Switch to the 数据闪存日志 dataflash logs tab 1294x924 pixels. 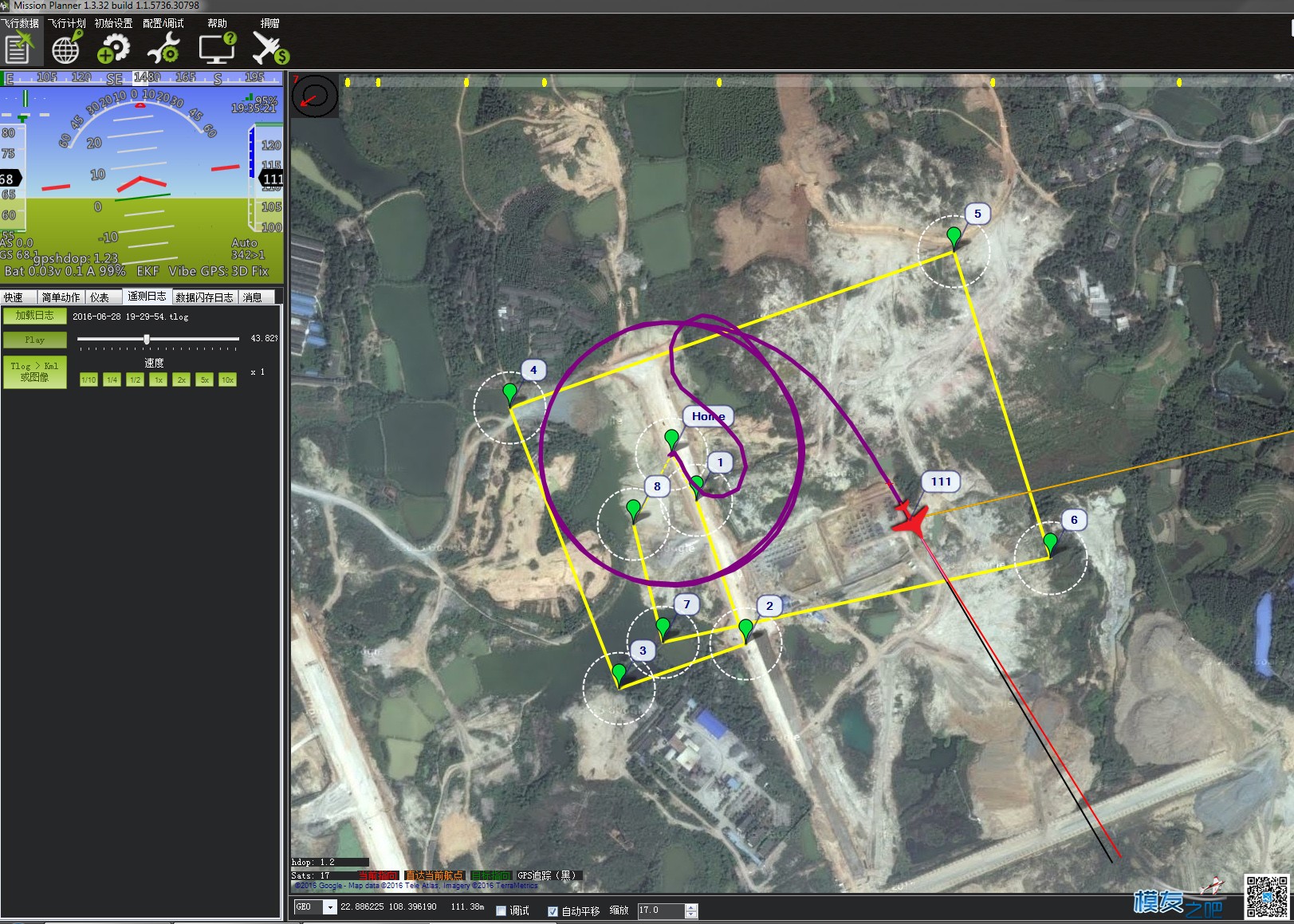[204, 297]
